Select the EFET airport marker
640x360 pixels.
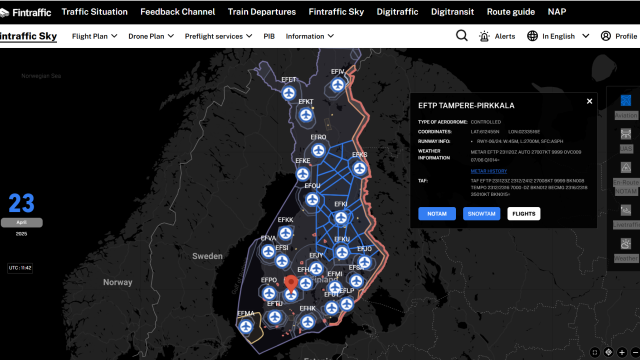coord(289,93)
